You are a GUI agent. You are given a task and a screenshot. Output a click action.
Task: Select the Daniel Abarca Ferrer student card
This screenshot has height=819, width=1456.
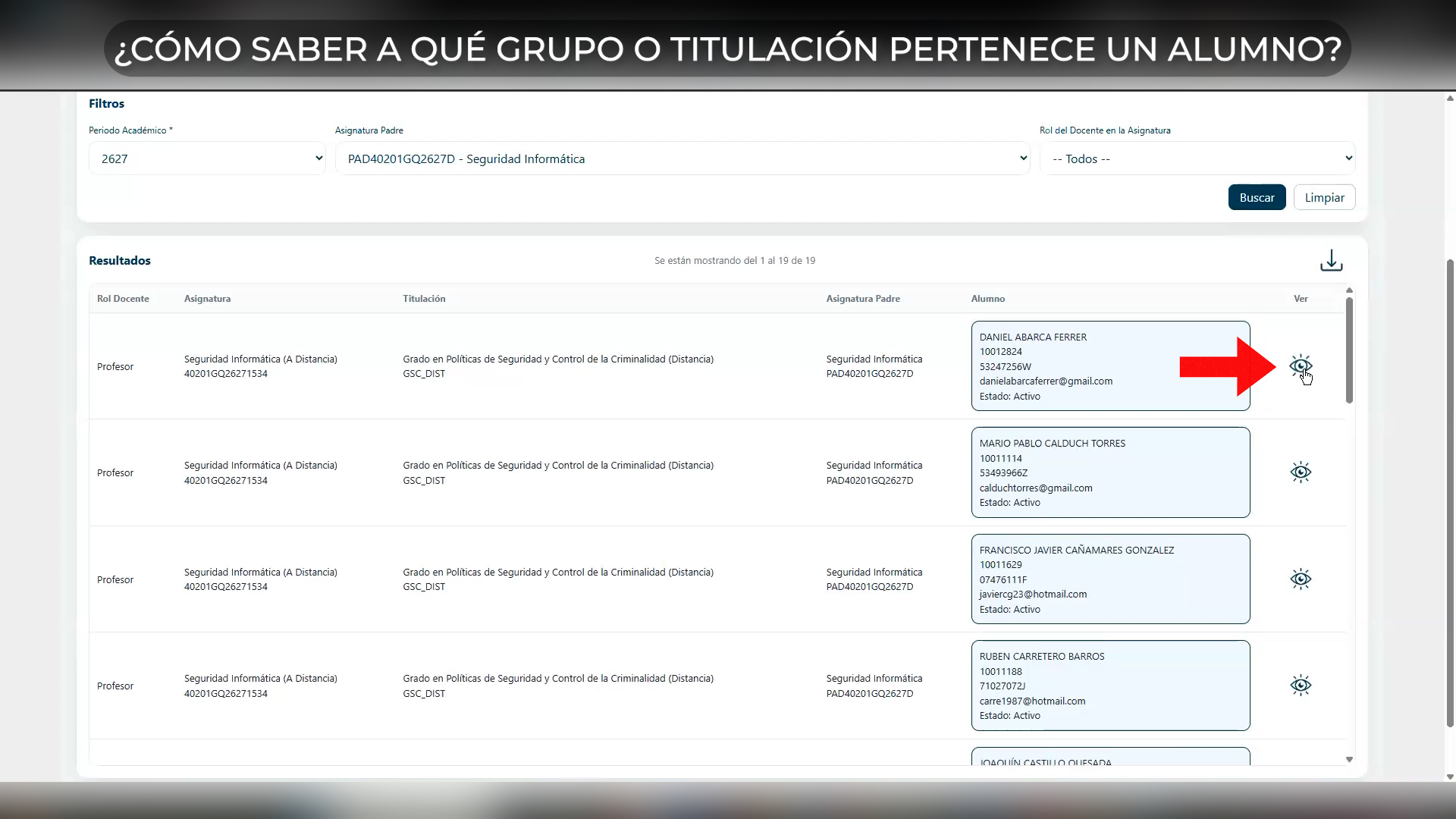(1110, 366)
